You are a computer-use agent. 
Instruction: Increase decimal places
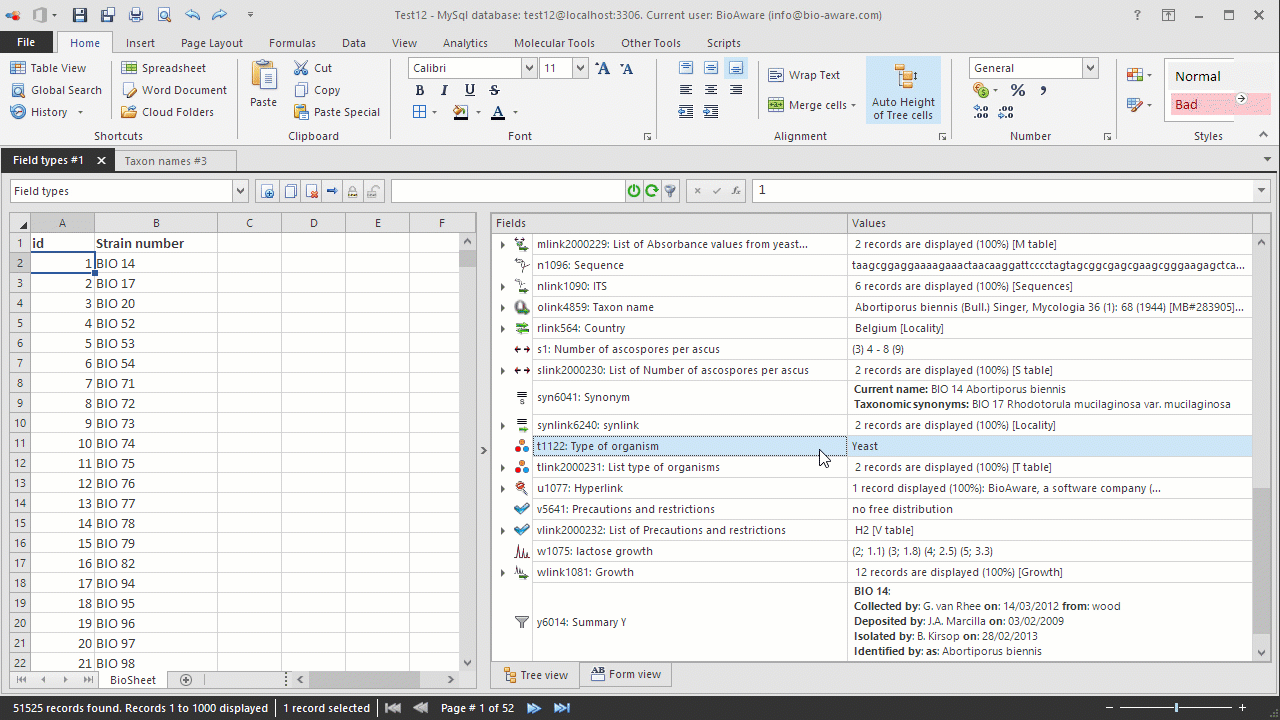coord(981,112)
